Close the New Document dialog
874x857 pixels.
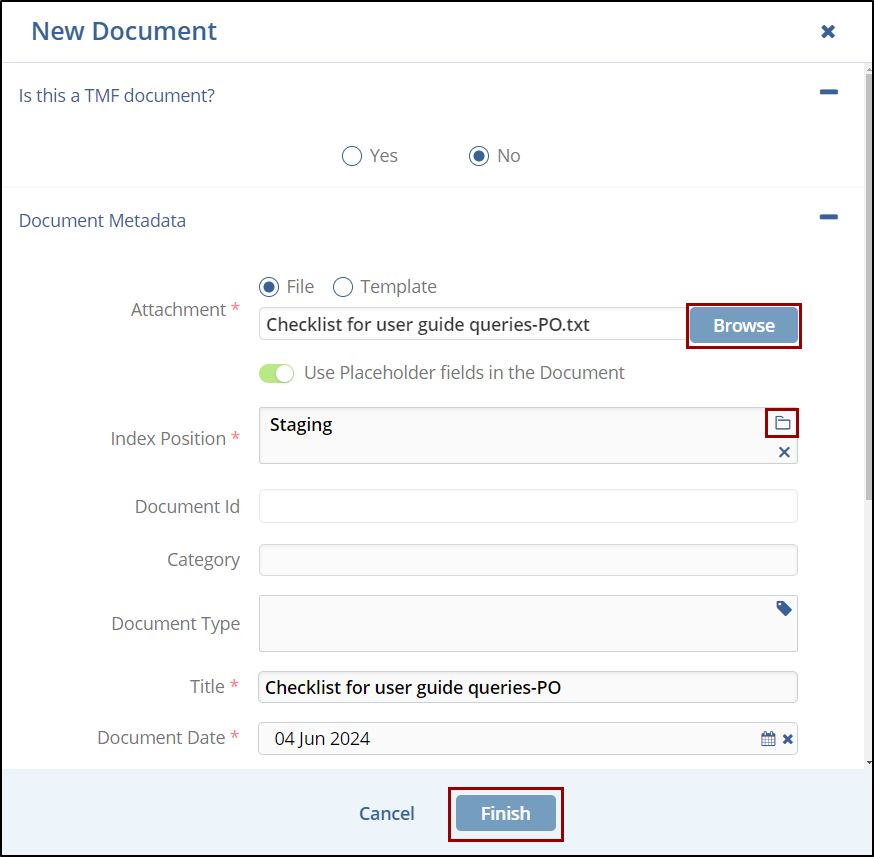pos(828,32)
